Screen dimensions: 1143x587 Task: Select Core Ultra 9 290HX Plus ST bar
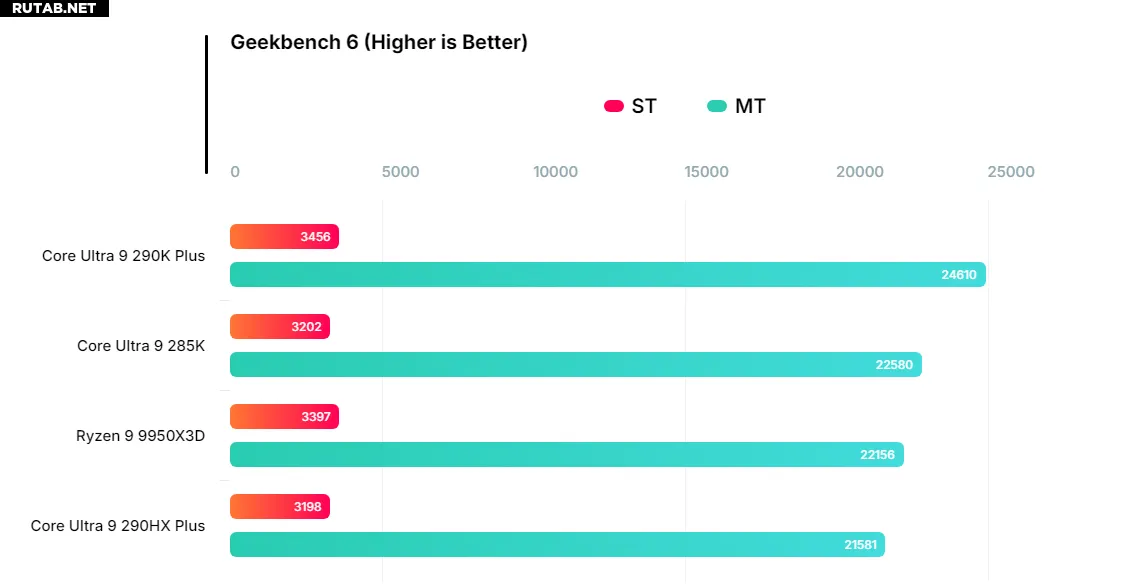click(x=279, y=507)
